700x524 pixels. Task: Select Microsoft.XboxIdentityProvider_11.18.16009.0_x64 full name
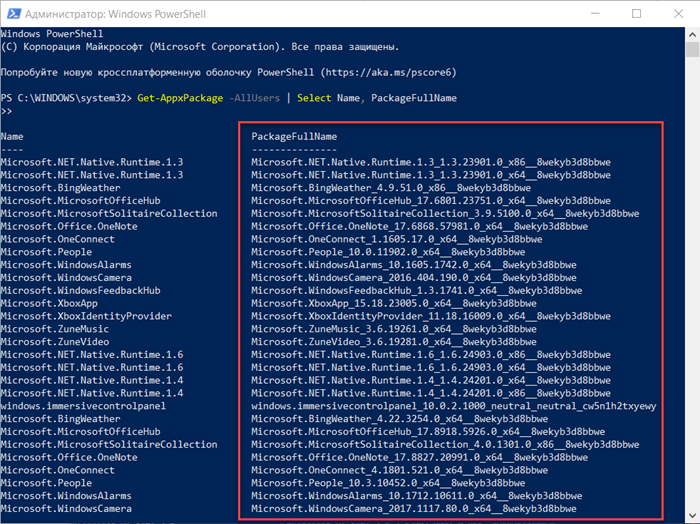click(x=431, y=316)
